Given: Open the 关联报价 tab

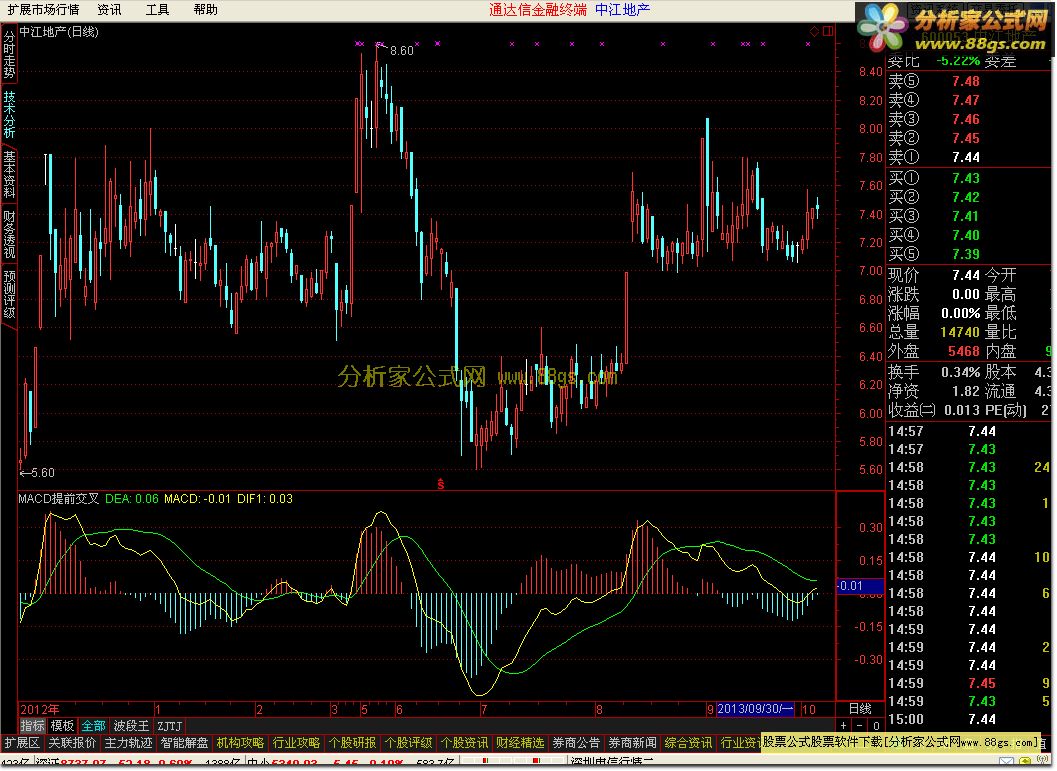Looking at the screenshot, I should pyautogui.click(x=72, y=743).
